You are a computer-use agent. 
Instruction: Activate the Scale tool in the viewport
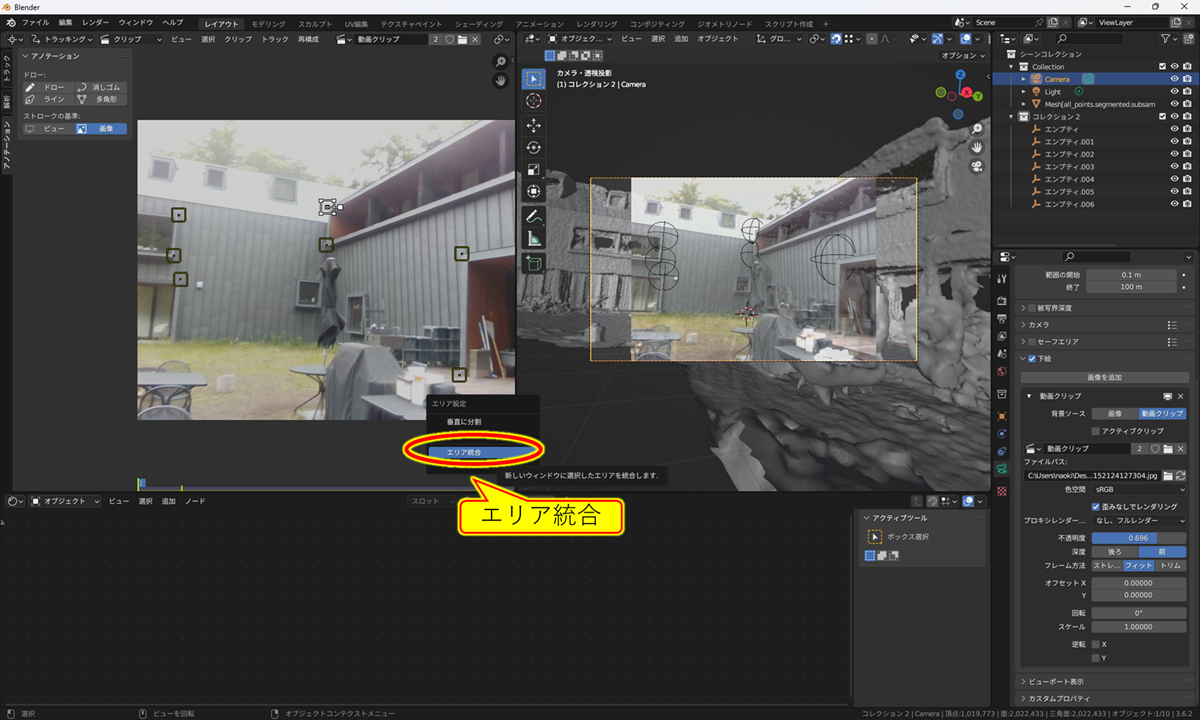click(x=534, y=170)
